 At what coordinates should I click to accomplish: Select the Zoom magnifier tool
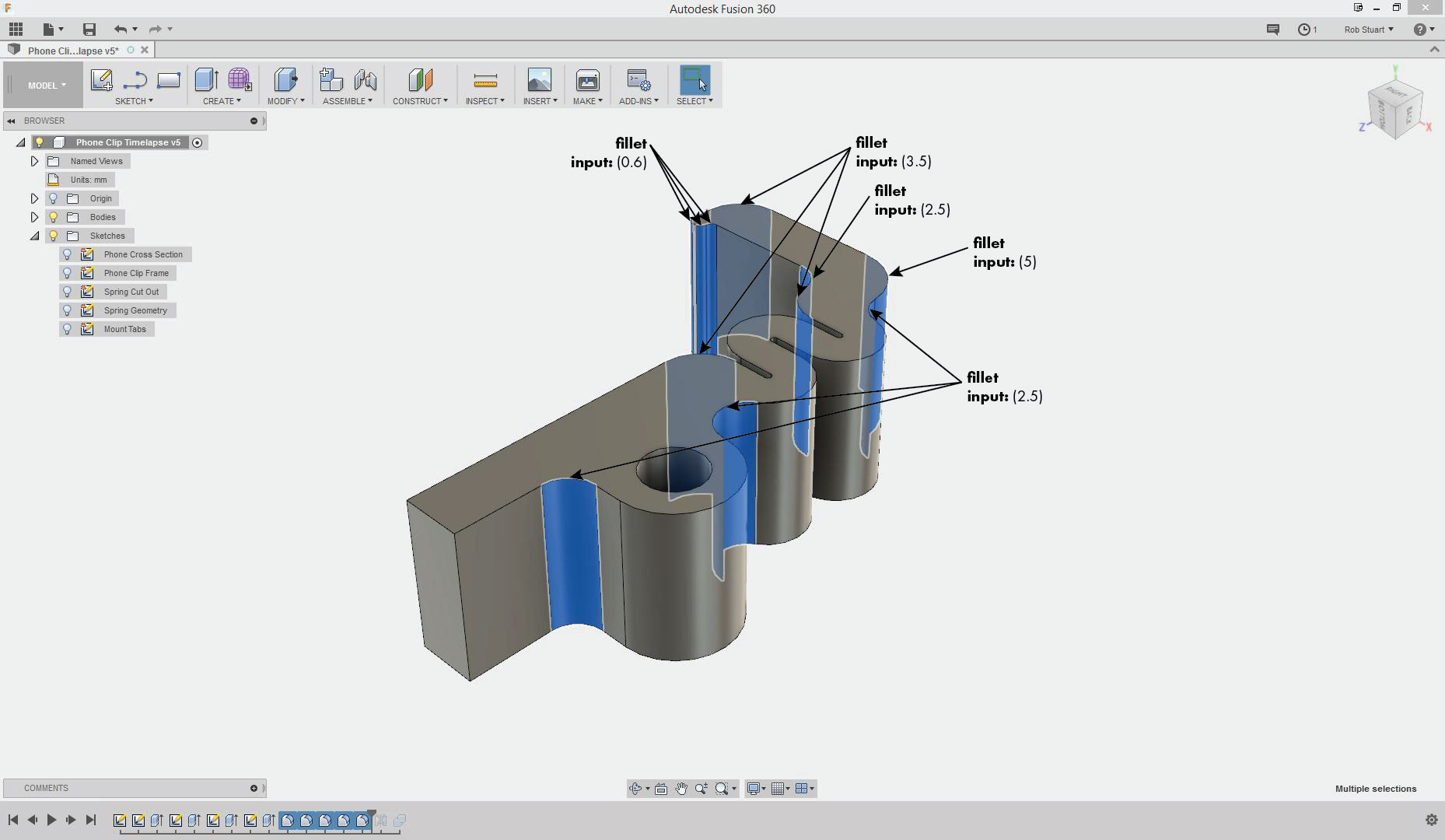702,789
